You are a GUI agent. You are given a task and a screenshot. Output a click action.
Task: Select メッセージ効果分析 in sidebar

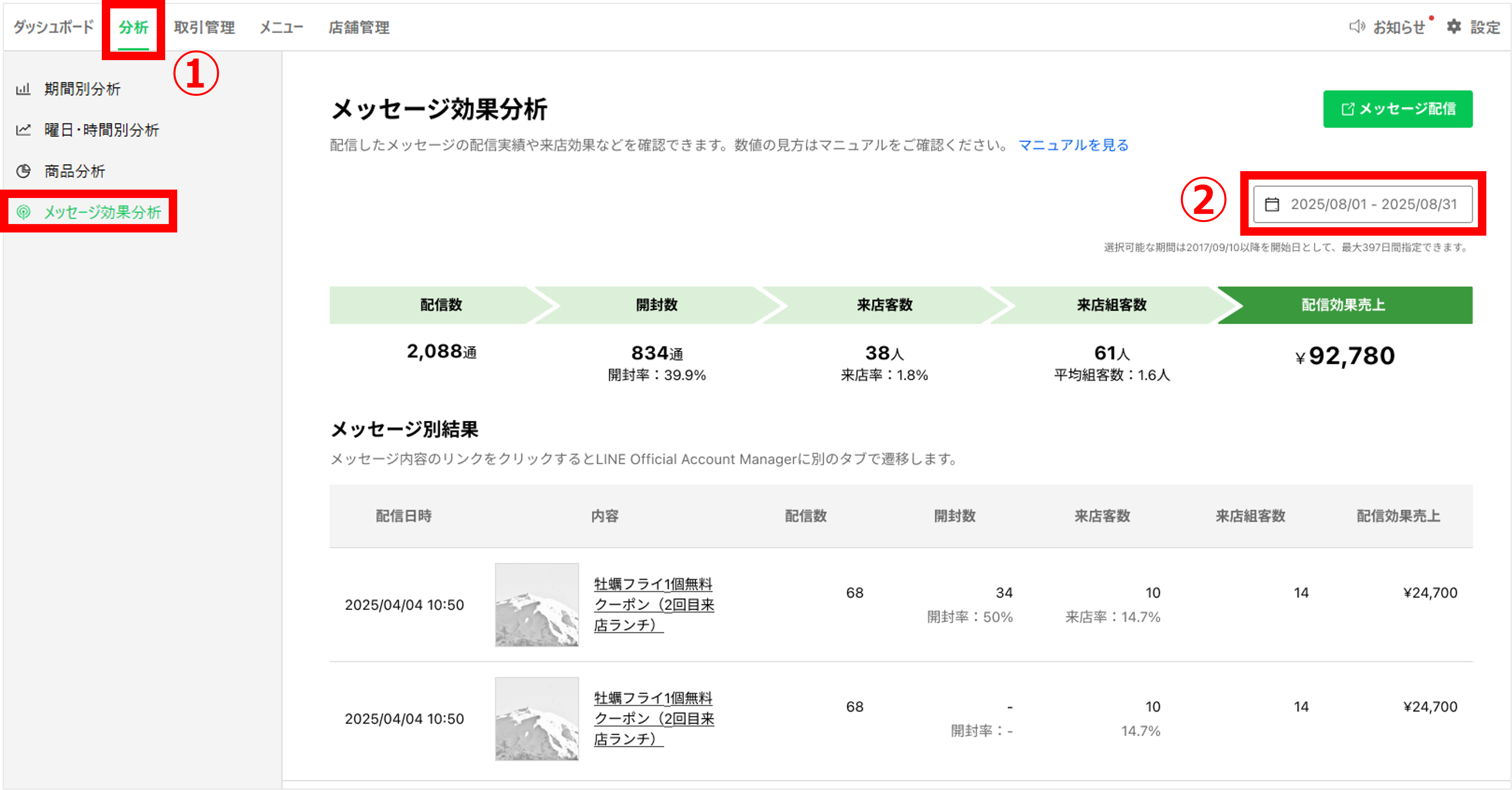pos(103,212)
